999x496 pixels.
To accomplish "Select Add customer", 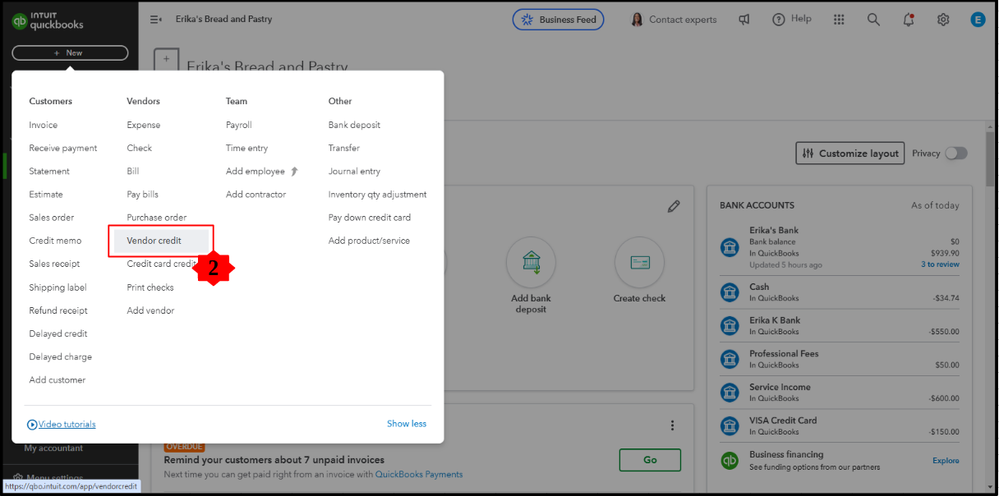I will (57, 380).
